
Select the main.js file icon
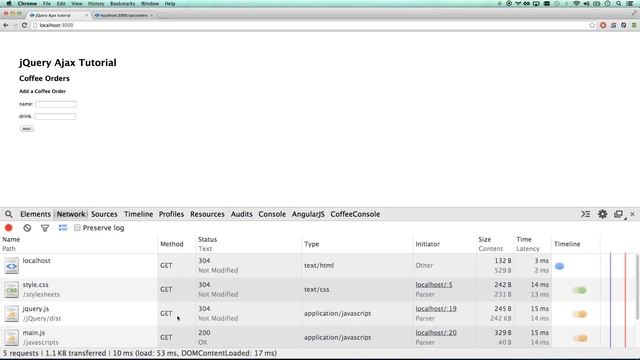11,338
